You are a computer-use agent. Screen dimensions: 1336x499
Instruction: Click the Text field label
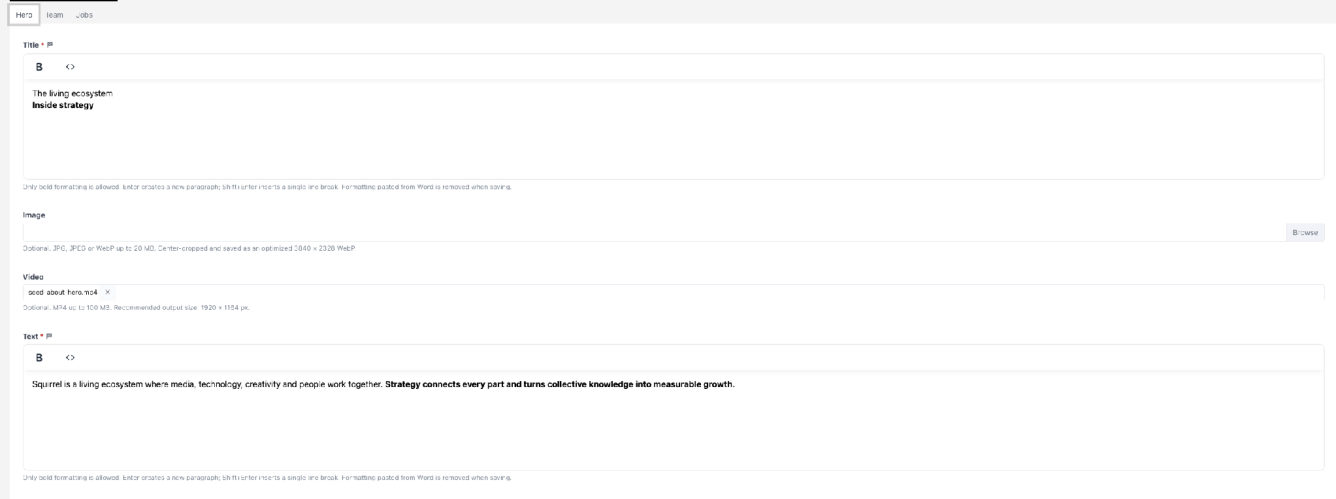(x=32, y=337)
